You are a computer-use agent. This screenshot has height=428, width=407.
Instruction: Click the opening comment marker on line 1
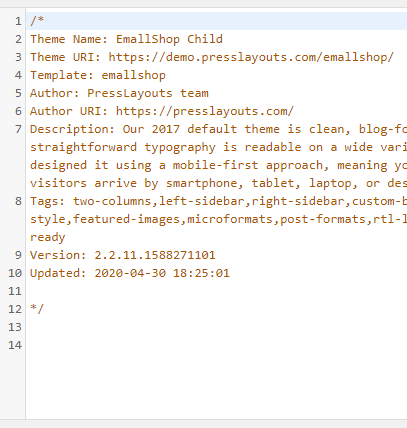tap(37, 21)
